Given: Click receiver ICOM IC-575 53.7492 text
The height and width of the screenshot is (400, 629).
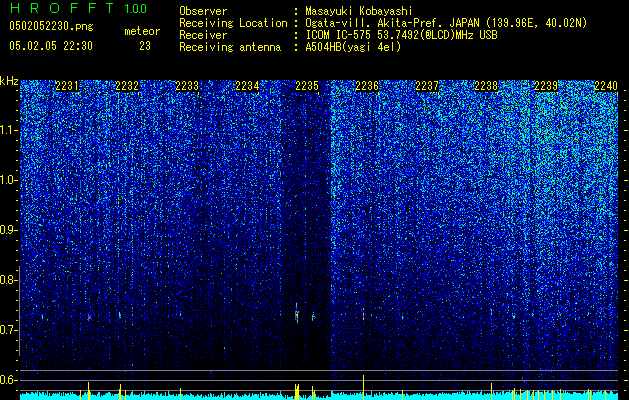Looking at the screenshot, I should (401, 35).
